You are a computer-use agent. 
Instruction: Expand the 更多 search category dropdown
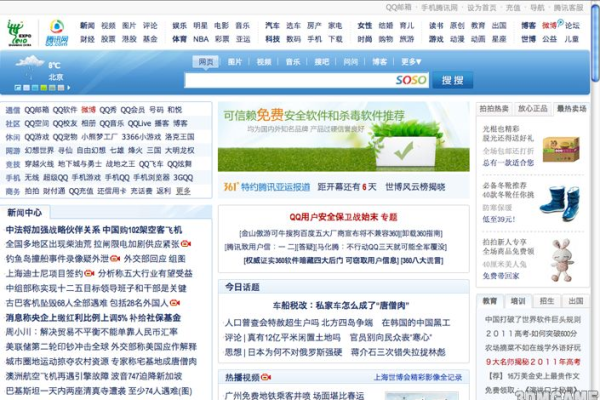[411, 62]
